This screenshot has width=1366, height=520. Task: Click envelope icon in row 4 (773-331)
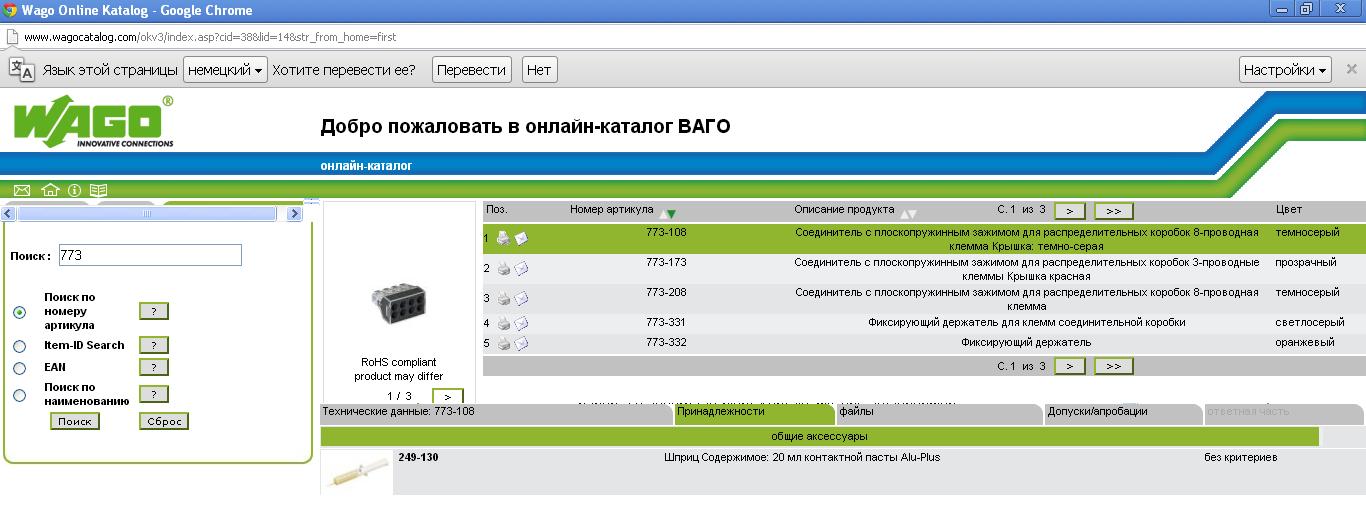521,323
